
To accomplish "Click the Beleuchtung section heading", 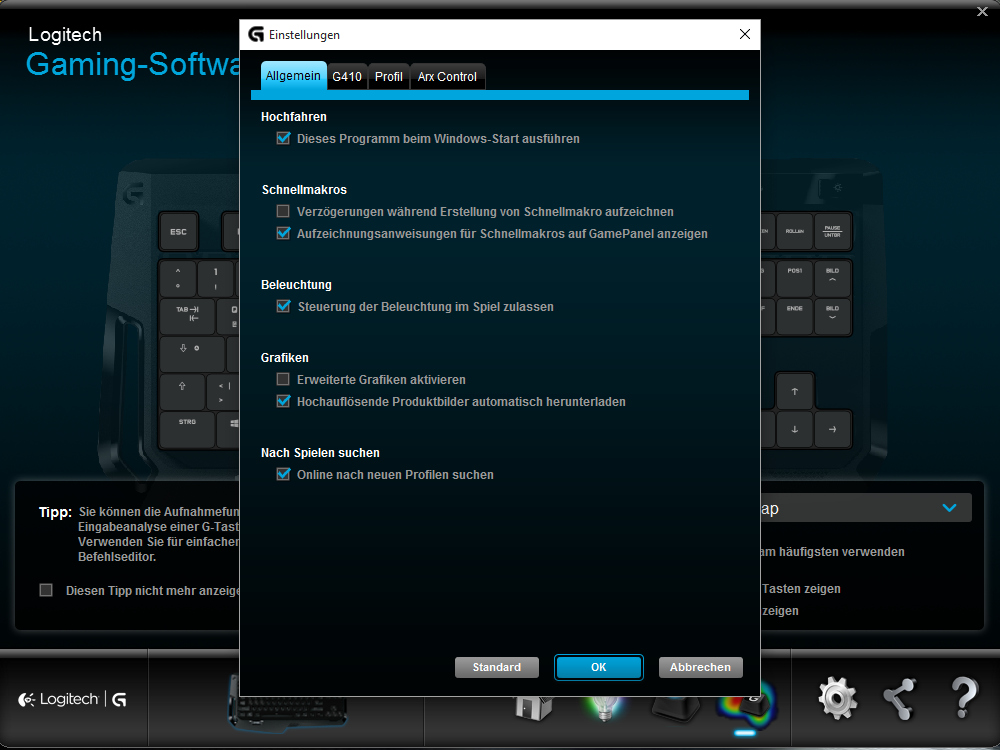I will pyautogui.click(x=296, y=284).
